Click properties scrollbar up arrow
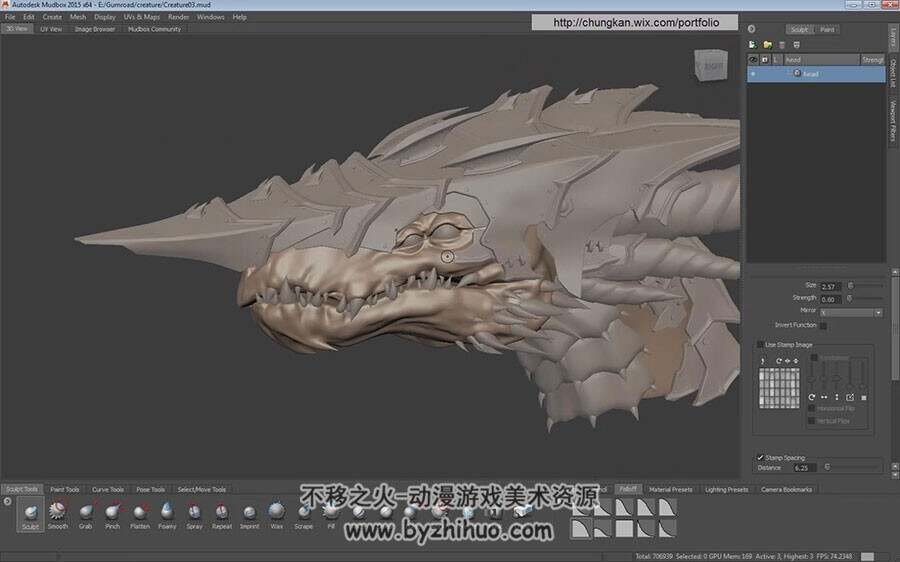900x562 pixels. 895,272
